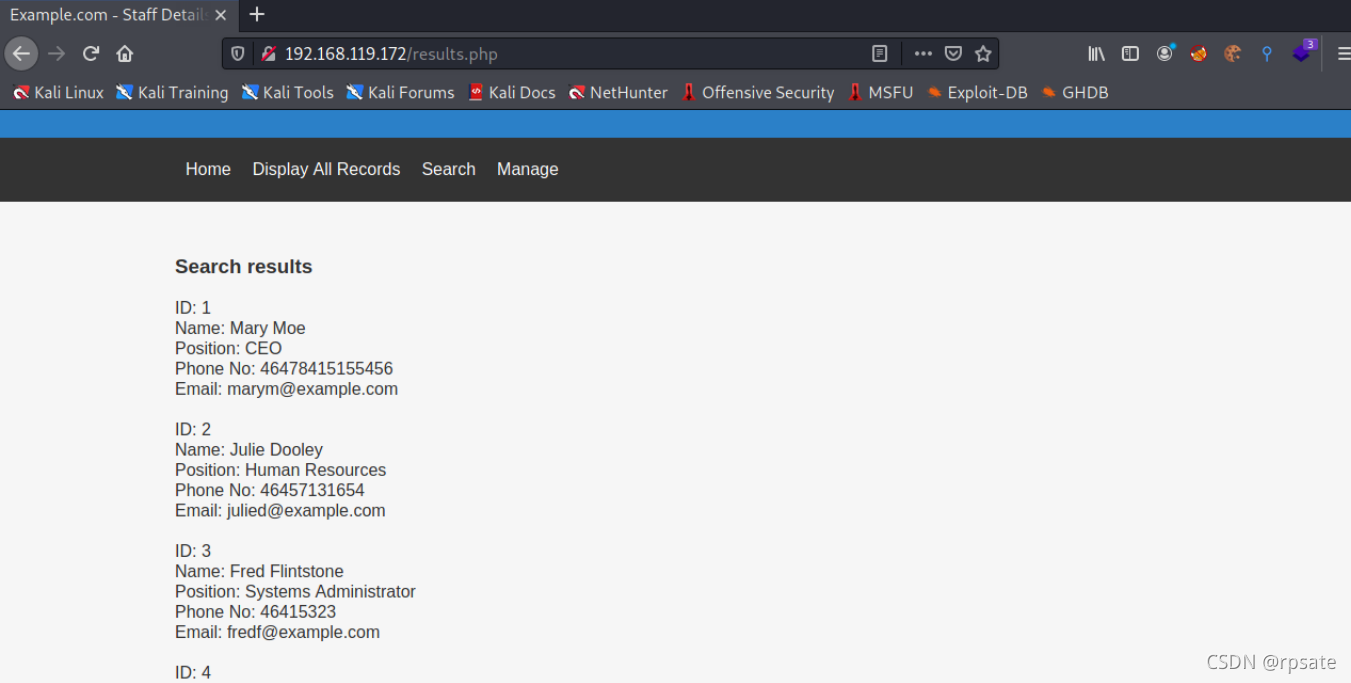Click the email fredf@example.com
1351x683 pixels.
pyautogui.click(x=303, y=632)
